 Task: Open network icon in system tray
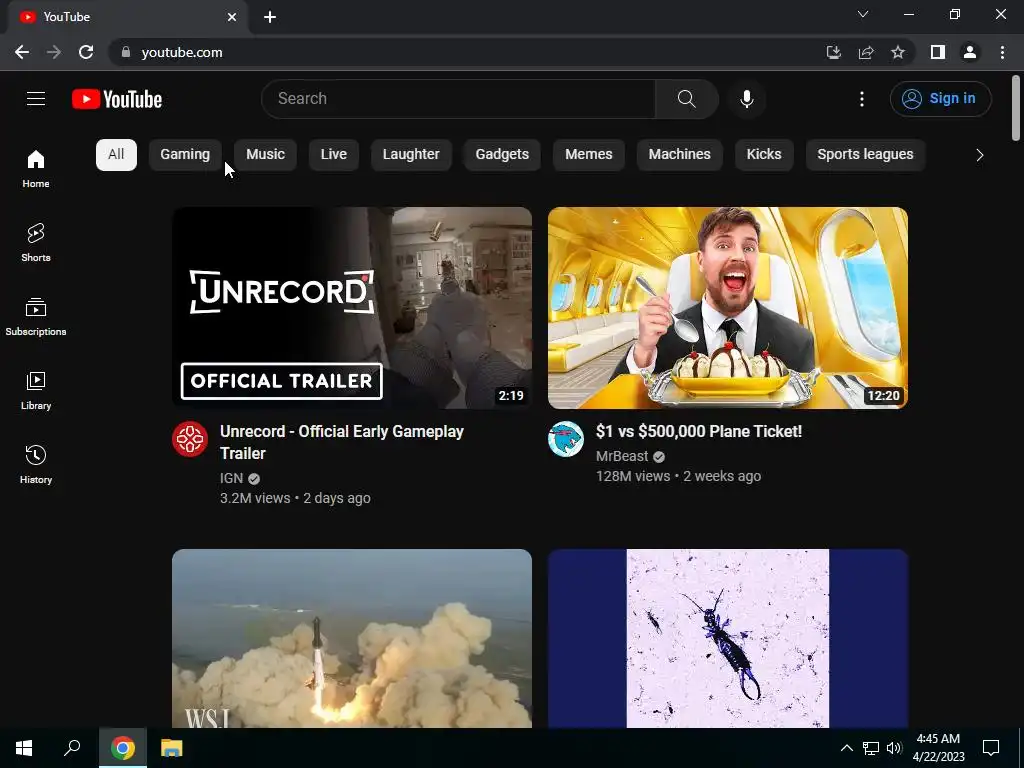pos(871,748)
